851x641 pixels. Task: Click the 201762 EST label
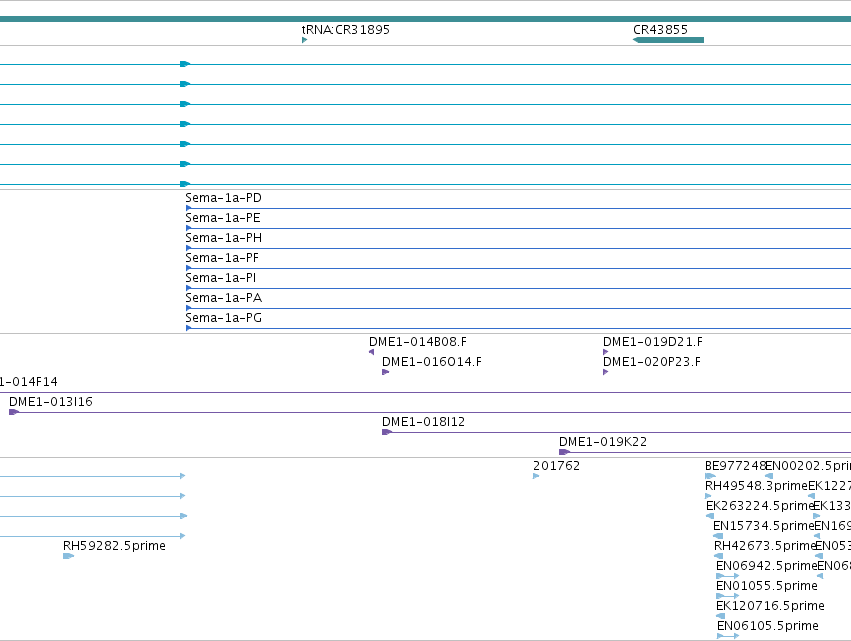pos(556,466)
